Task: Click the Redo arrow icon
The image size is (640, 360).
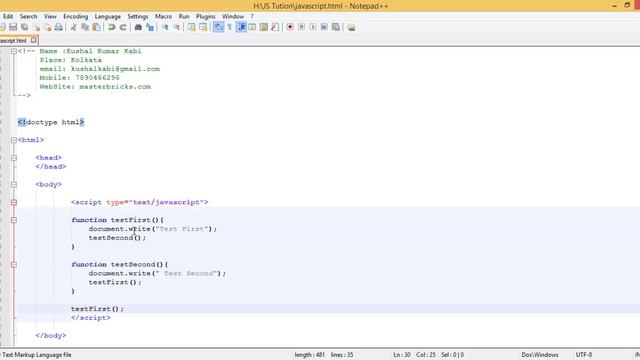Action: point(123,27)
